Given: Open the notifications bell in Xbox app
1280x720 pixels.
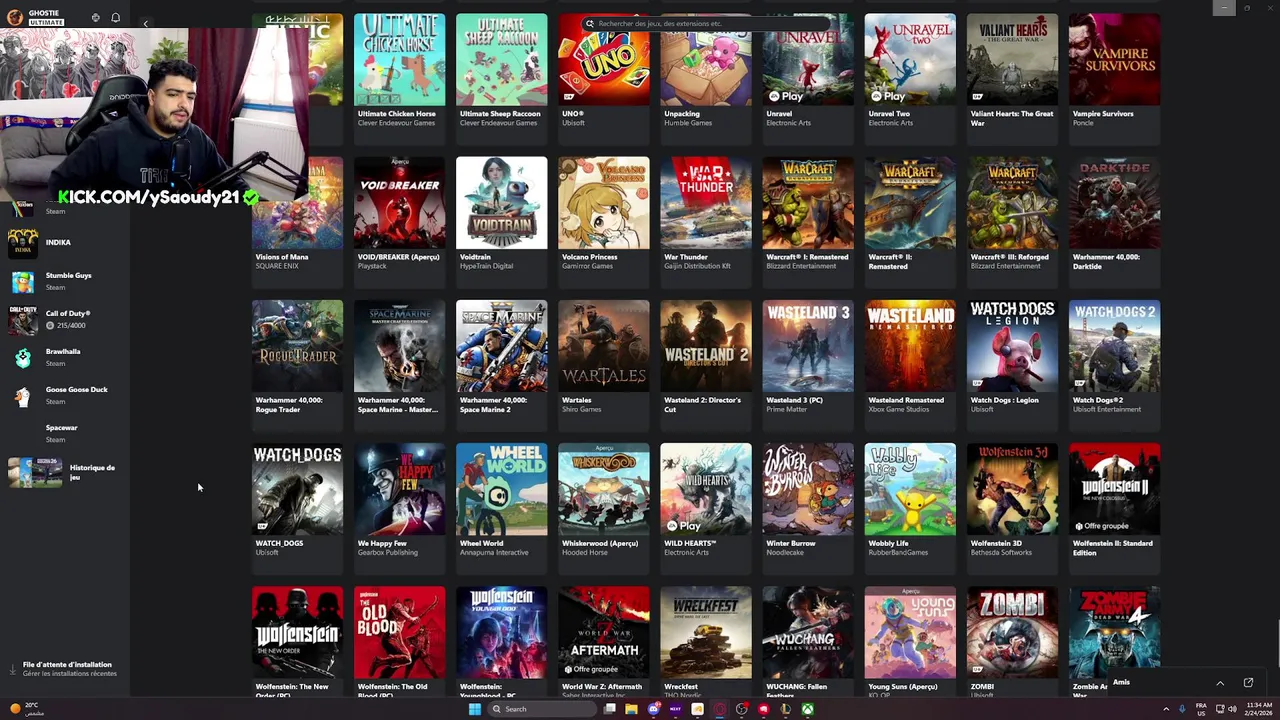Looking at the screenshot, I should 116,18.
